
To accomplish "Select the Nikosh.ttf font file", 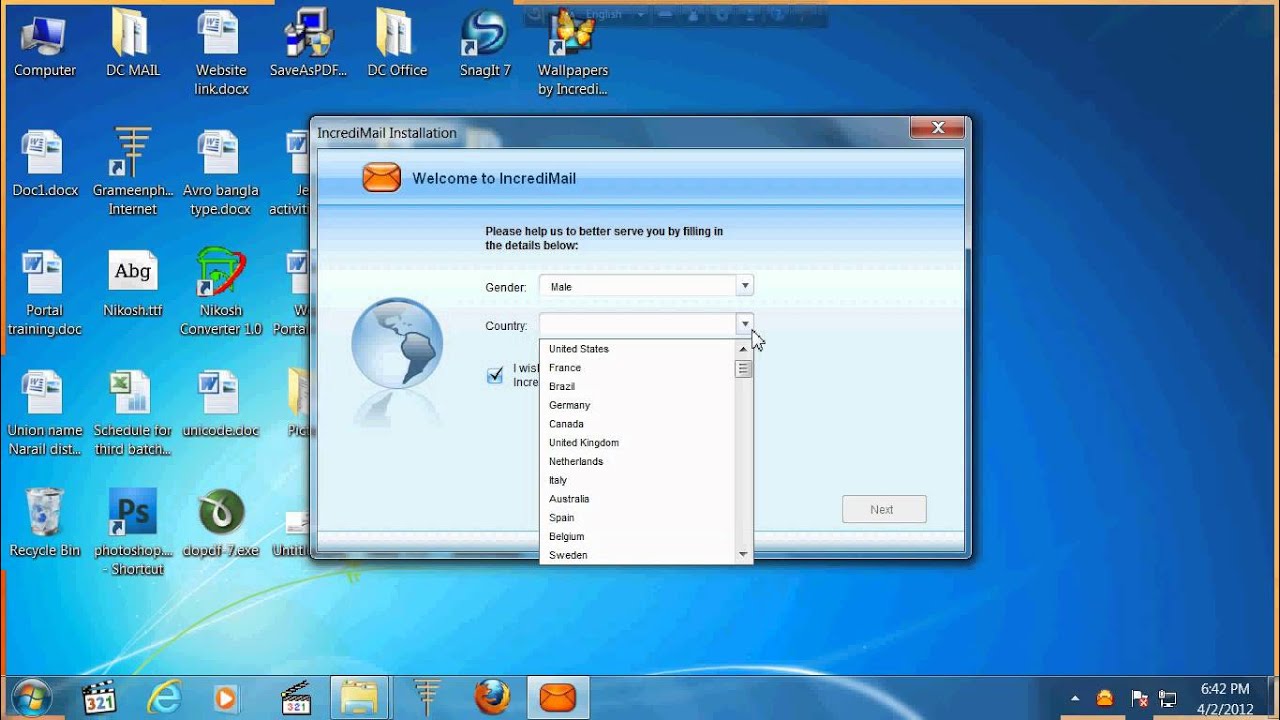I will click(133, 283).
